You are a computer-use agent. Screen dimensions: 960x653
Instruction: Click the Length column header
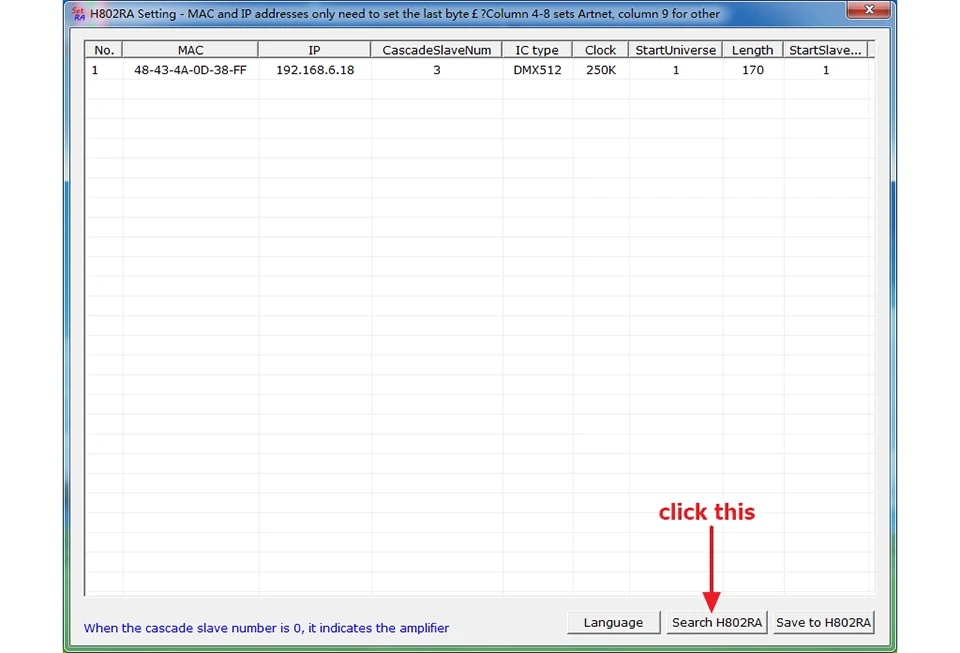[x=752, y=50]
